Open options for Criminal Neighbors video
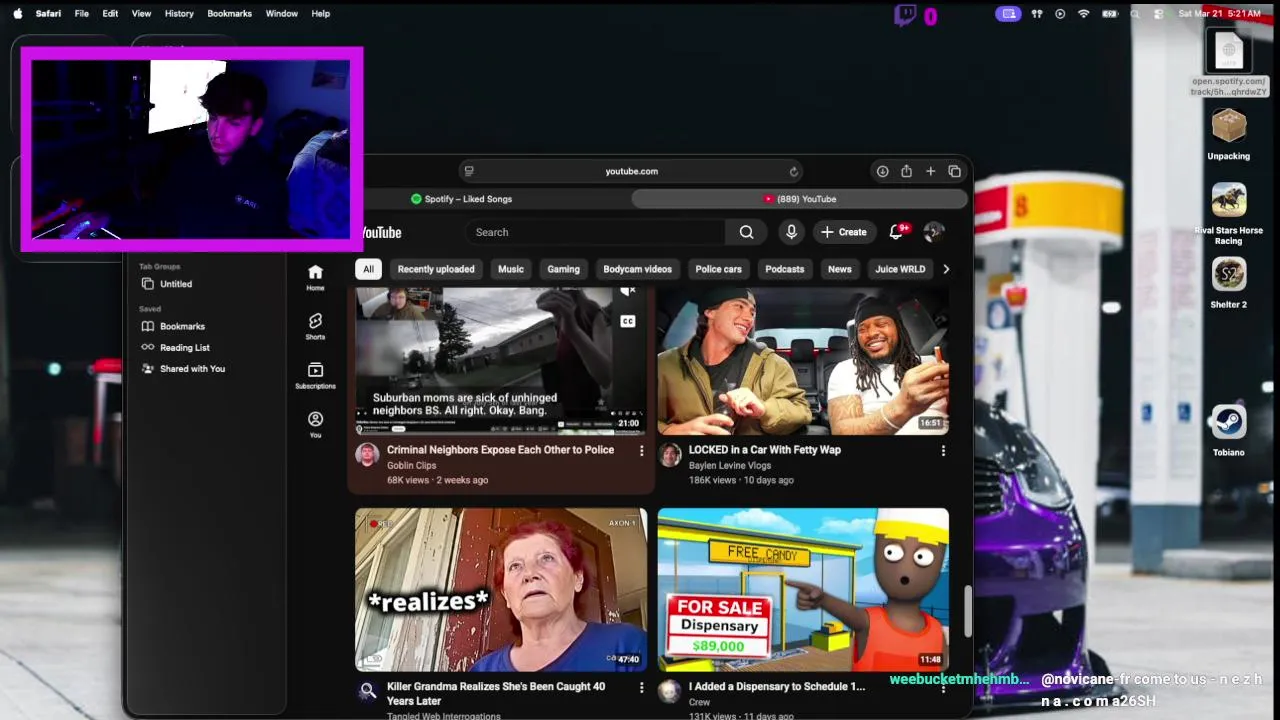This screenshot has height=720, width=1280. click(641, 451)
